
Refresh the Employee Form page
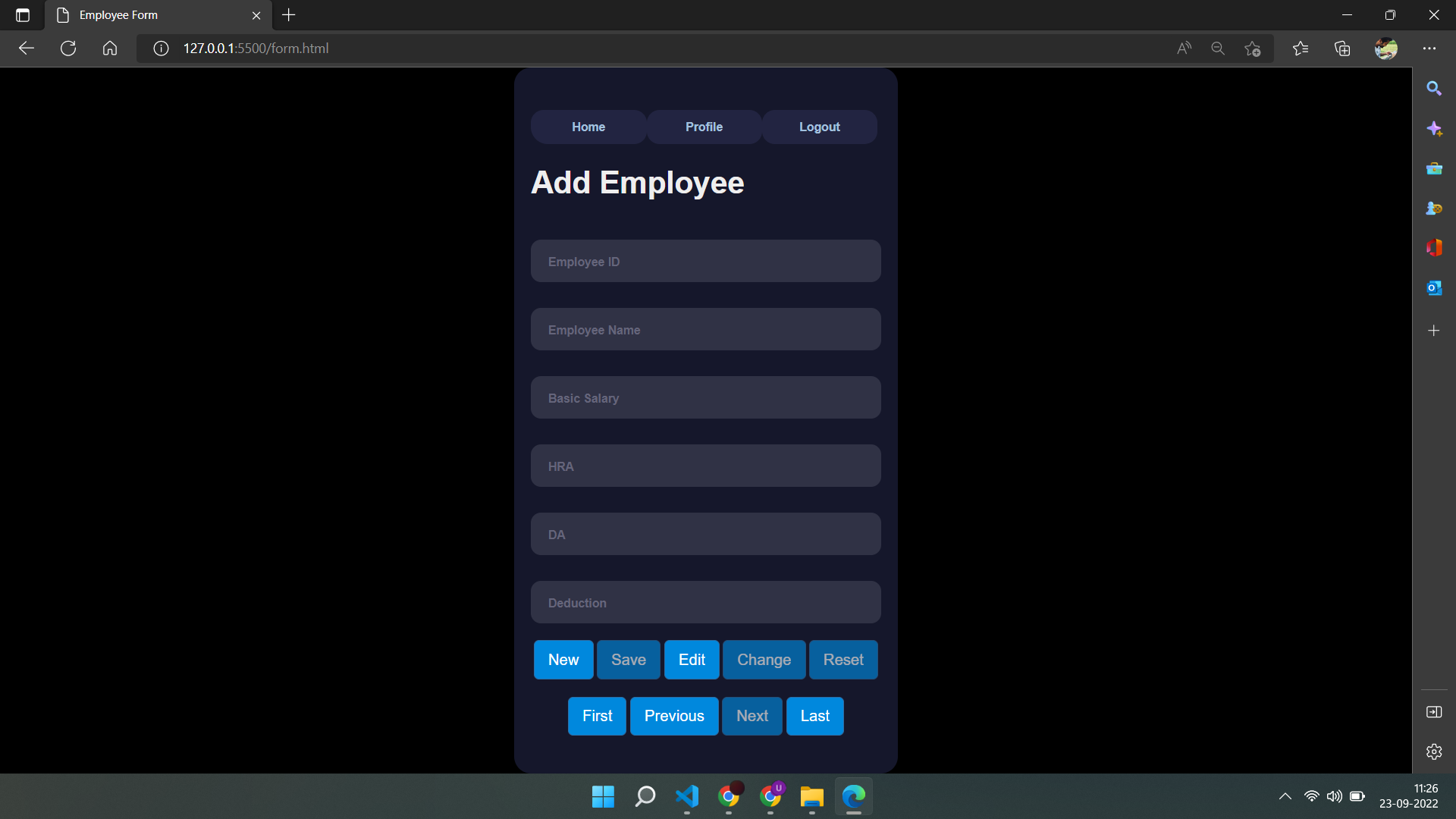pyautogui.click(x=67, y=48)
